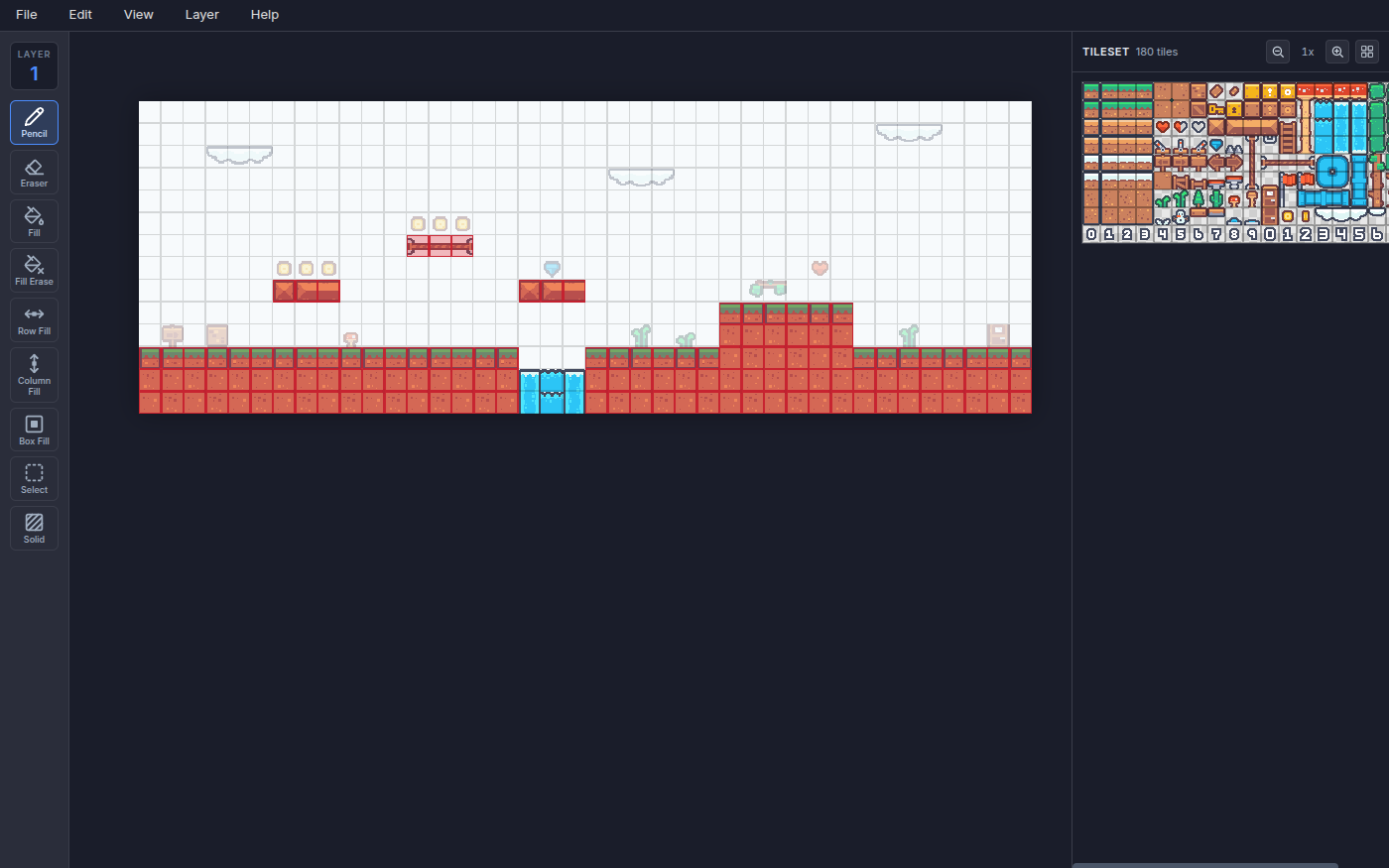Screen dimensions: 1389x868
Task: Open the Layer 1 indicator
Action: pos(34,66)
